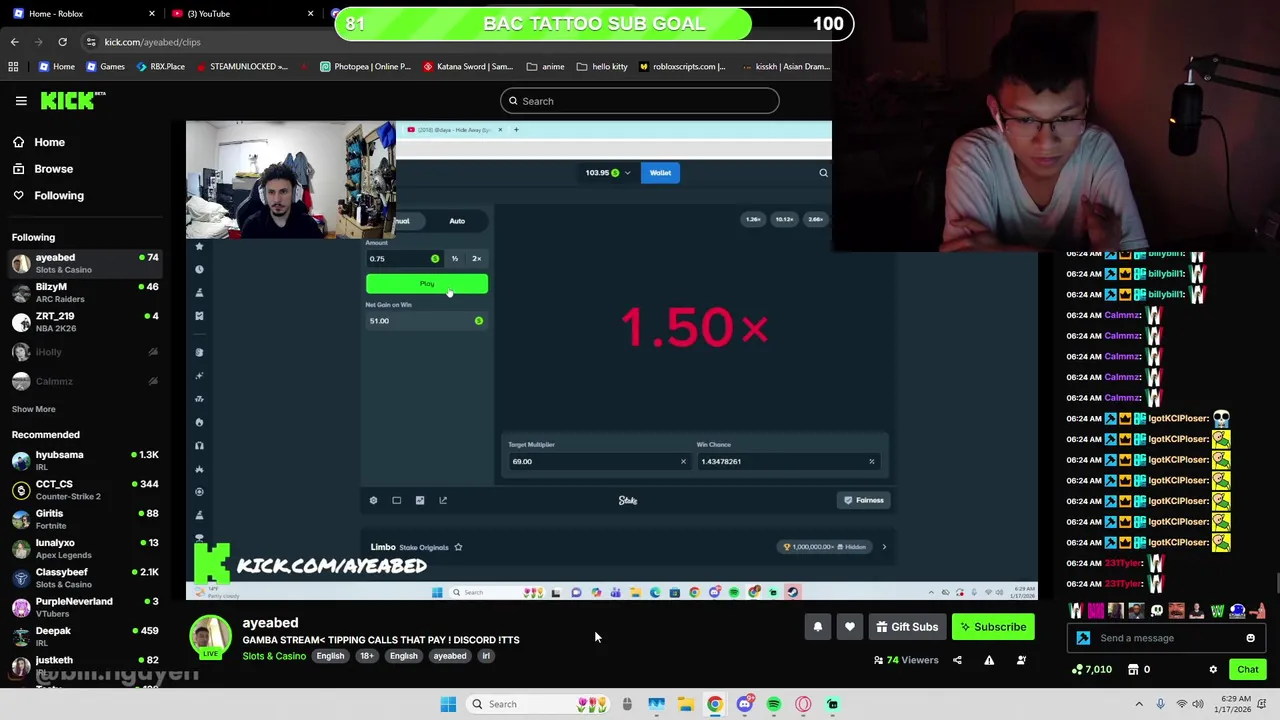
Task: Open Opera browser from taskbar
Action: [x=803, y=704]
